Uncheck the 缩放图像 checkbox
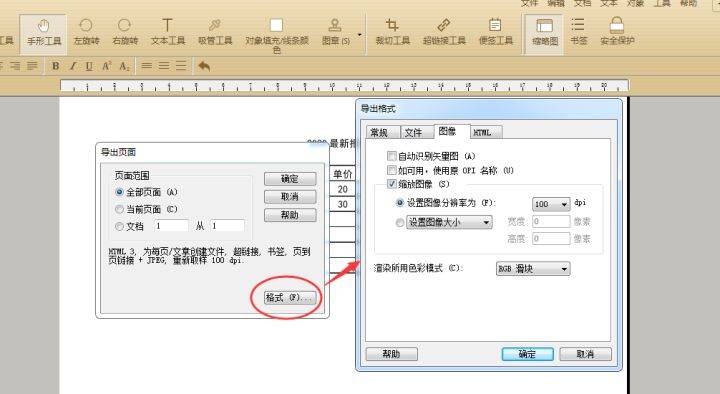The height and width of the screenshot is (394, 720). click(x=392, y=184)
